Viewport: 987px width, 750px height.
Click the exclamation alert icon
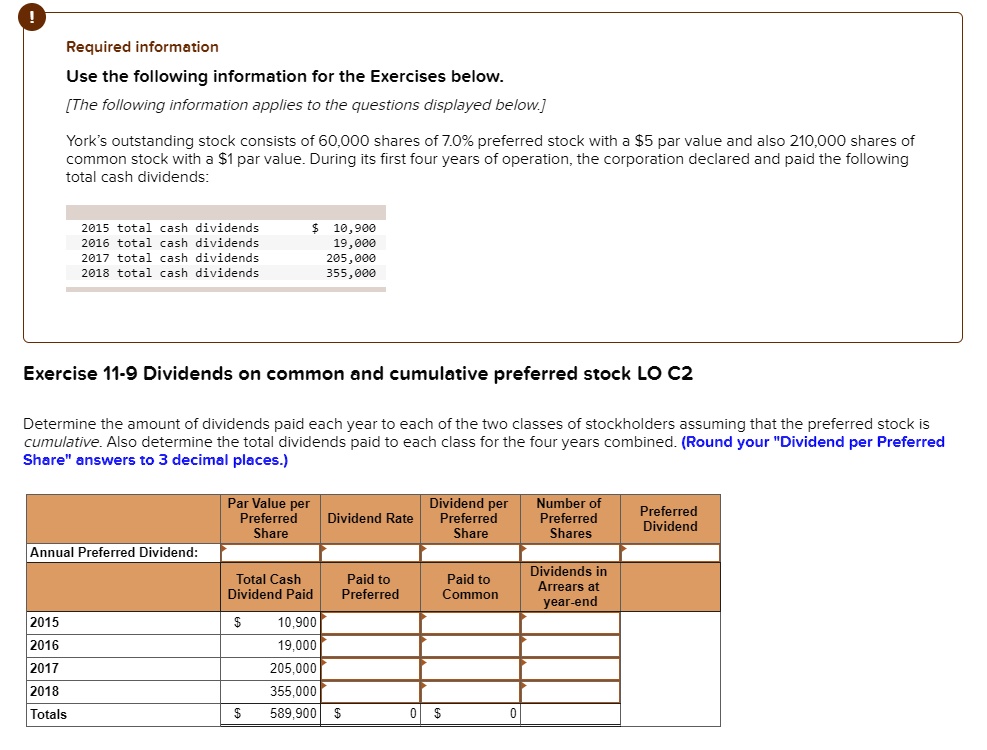(x=31, y=17)
